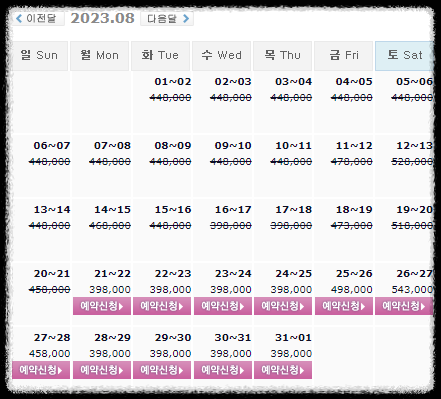
Task: Click the 27~28 date label
Action: coord(52,338)
